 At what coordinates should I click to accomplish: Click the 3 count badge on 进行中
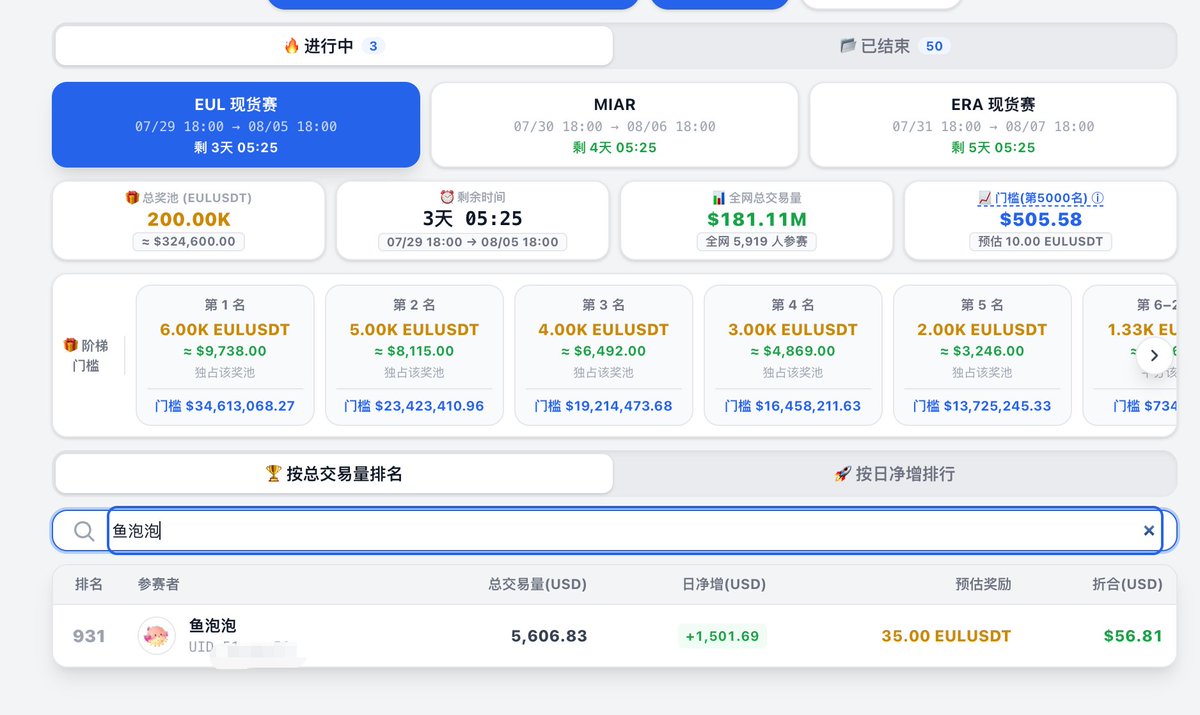[x=373, y=46]
